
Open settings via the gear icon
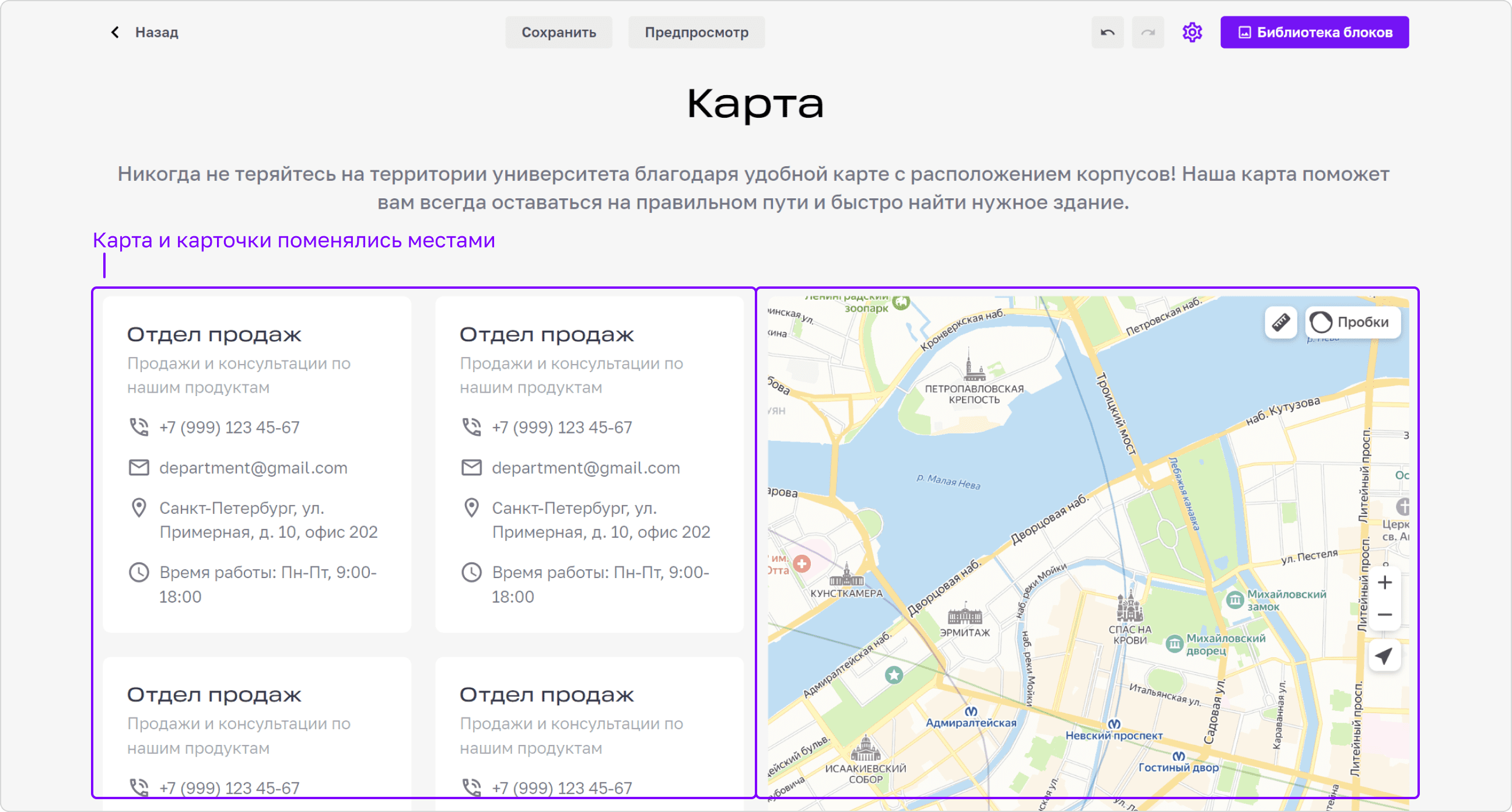[1192, 32]
